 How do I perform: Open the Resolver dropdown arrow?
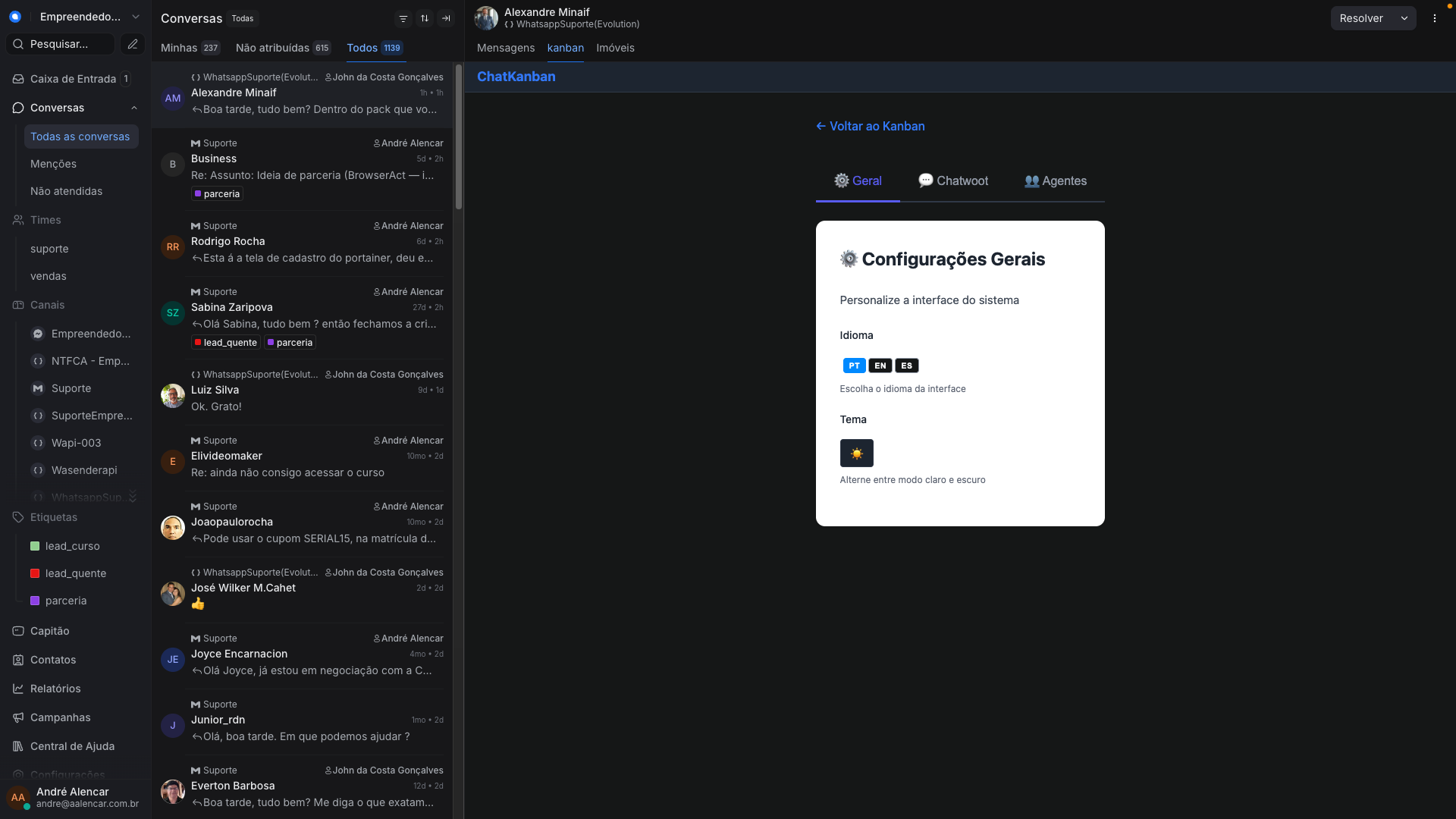1405,17
